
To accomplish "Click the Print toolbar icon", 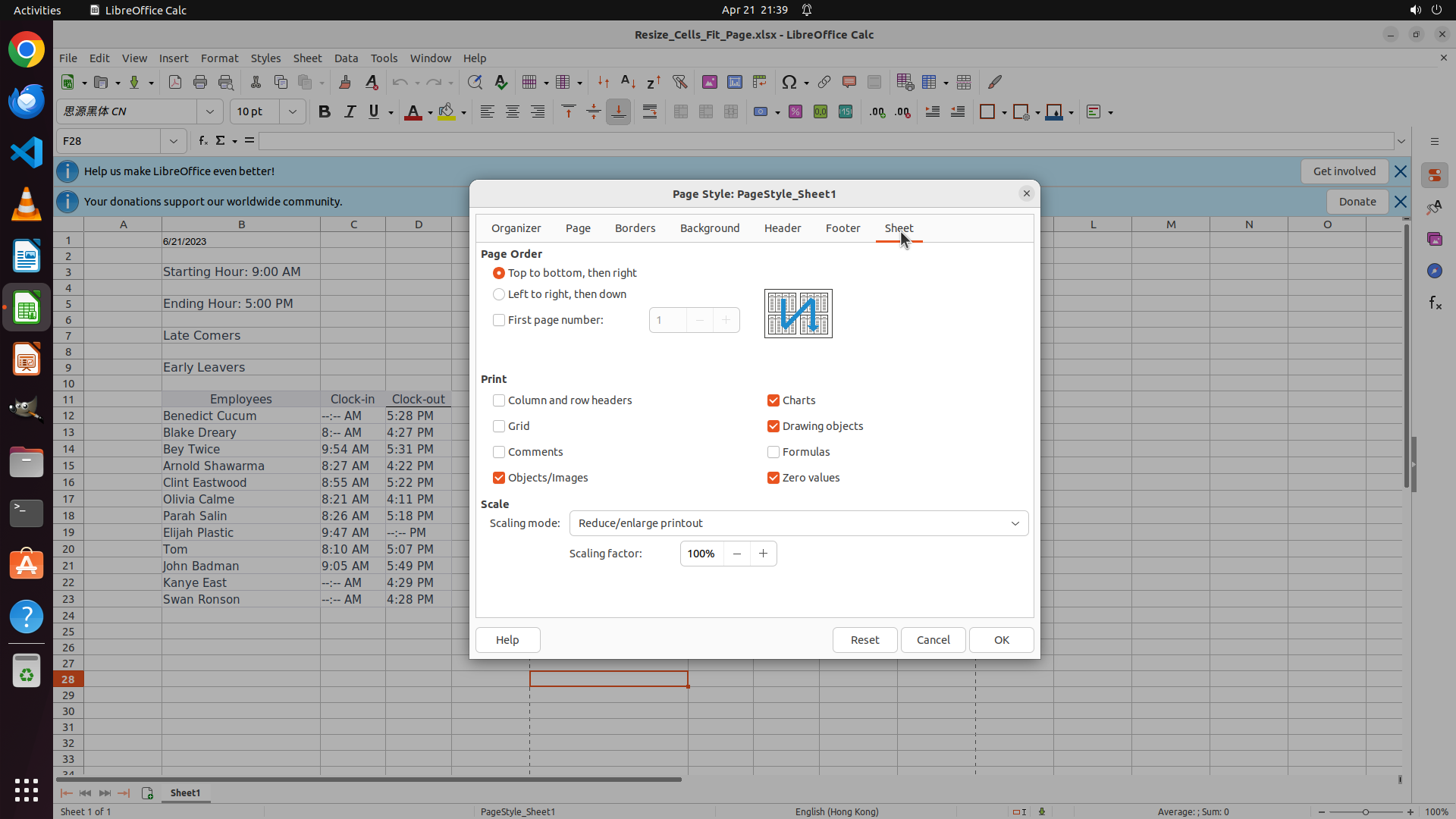I will tap(200, 83).
